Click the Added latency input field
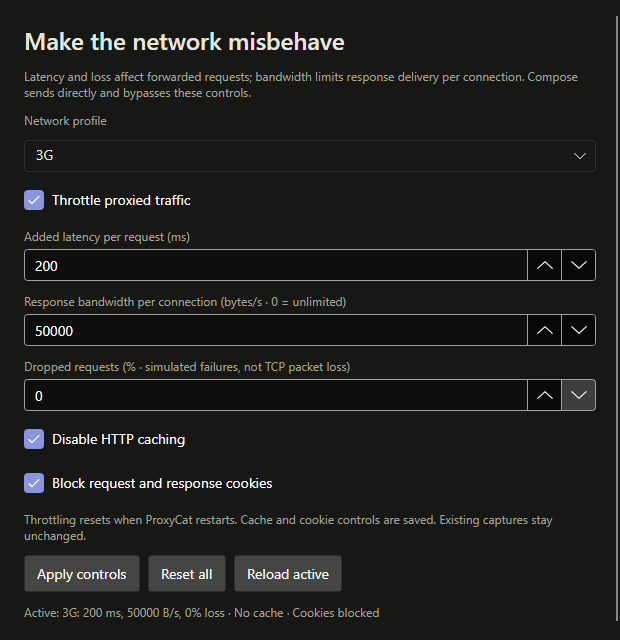Screen dimensions: 620x640 pyautogui.click(x=276, y=265)
